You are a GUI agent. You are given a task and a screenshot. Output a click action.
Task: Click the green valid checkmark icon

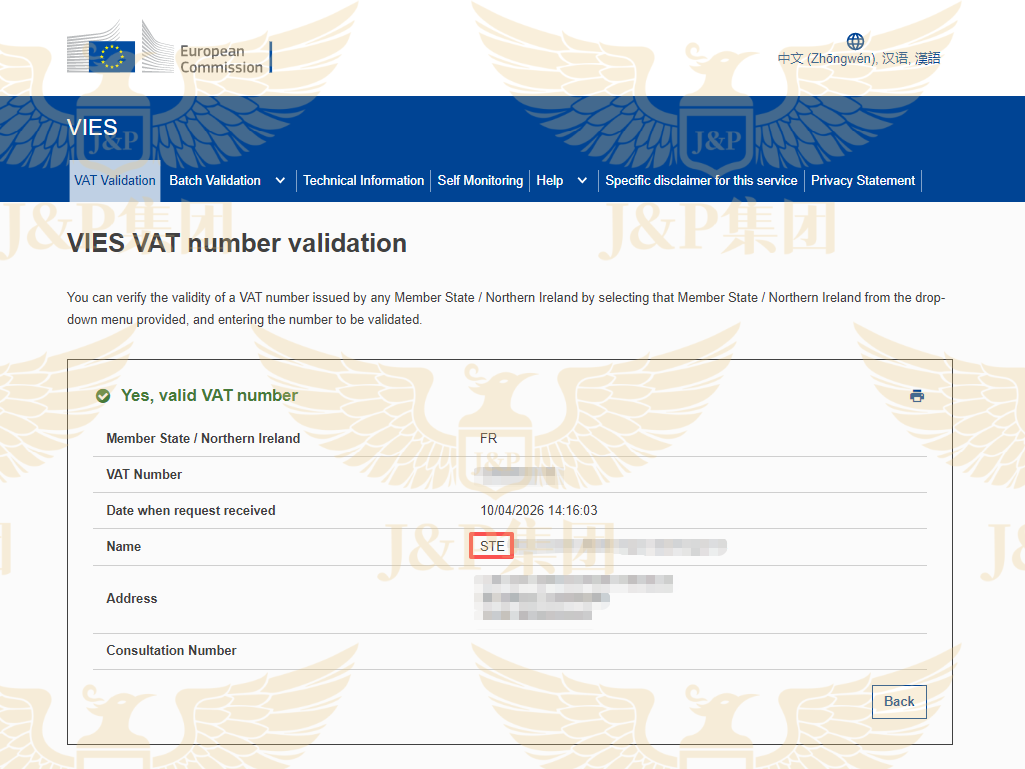tap(102, 395)
